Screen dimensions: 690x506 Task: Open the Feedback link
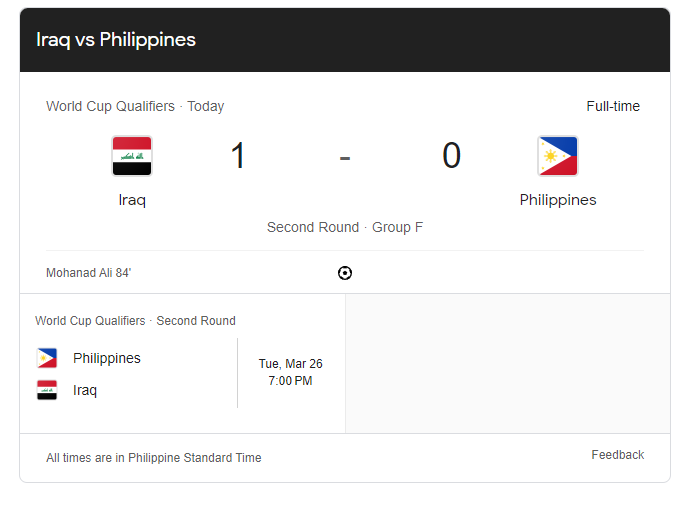click(617, 455)
